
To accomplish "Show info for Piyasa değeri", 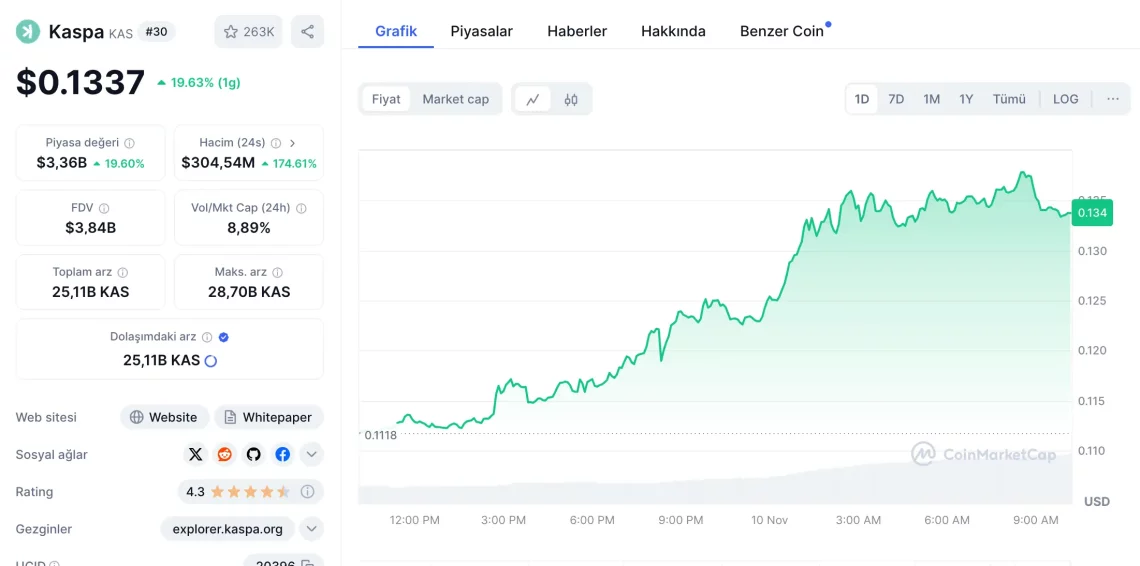I will point(129,143).
